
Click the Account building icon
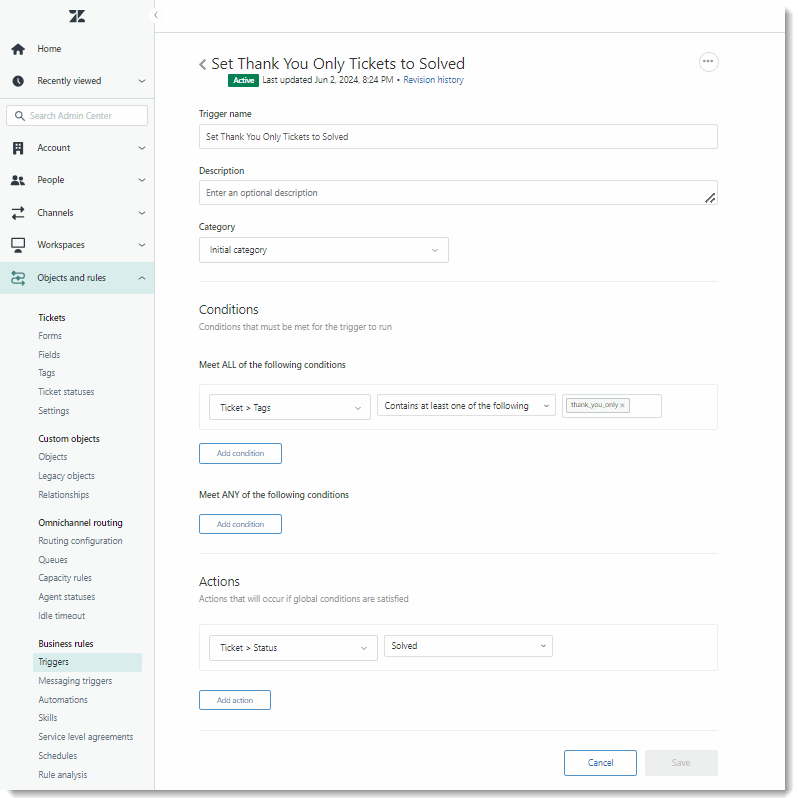(18, 148)
